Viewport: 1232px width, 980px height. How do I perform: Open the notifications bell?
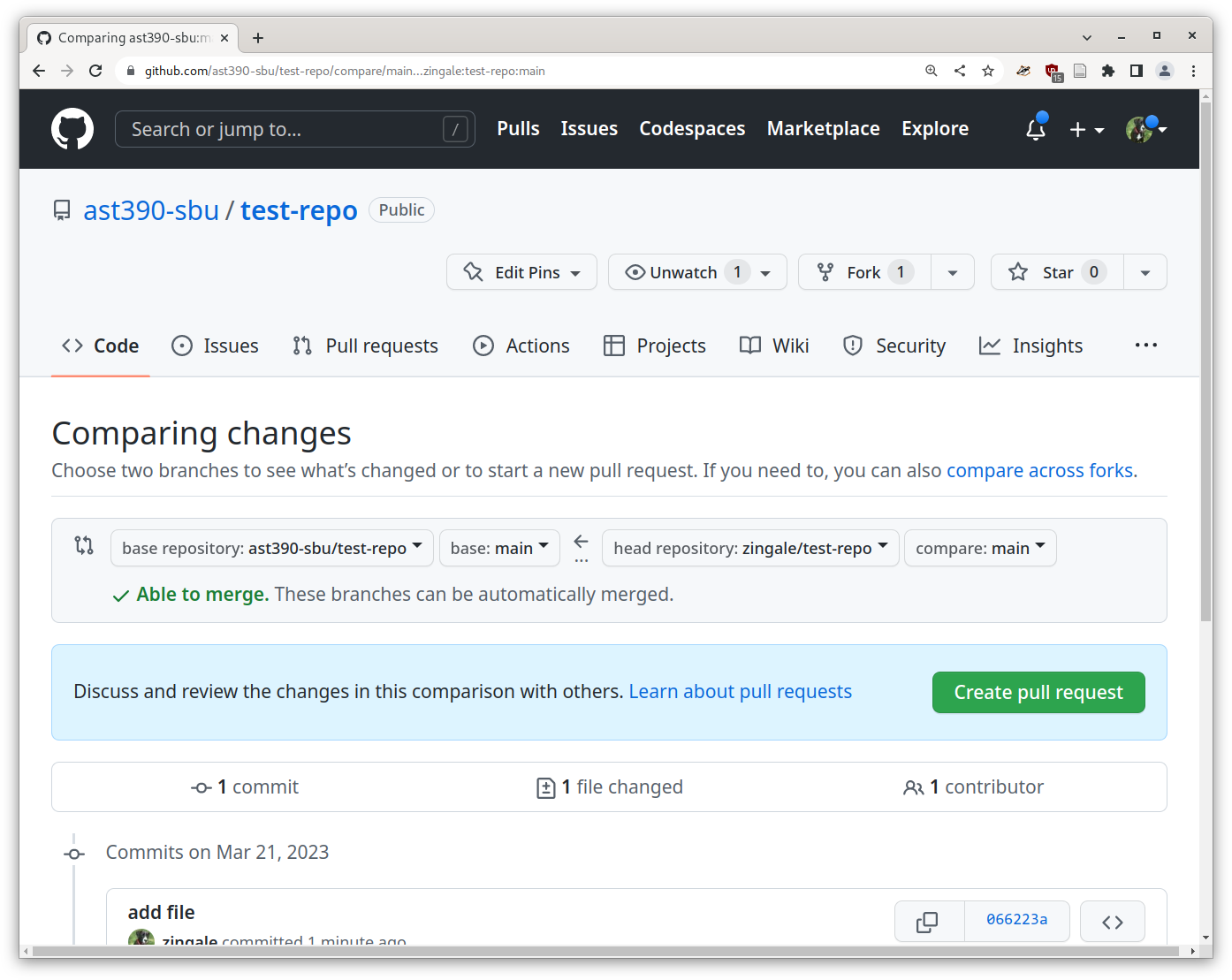(x=1035, y=129)
